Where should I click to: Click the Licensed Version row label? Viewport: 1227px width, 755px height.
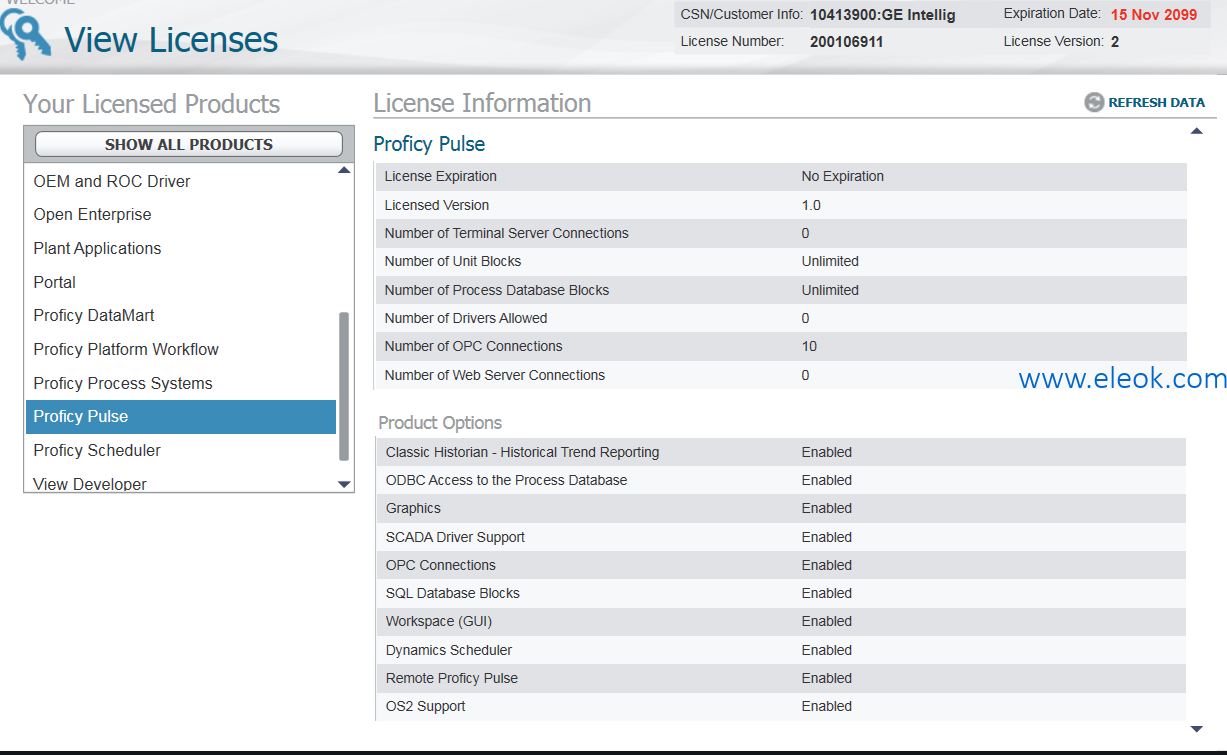click(437, 205)
